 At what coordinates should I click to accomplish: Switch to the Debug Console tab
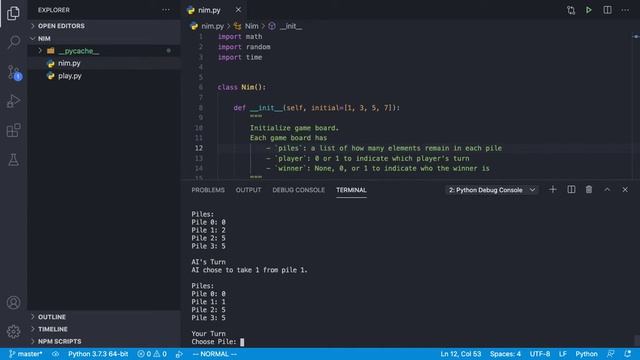tap(298, 190)
